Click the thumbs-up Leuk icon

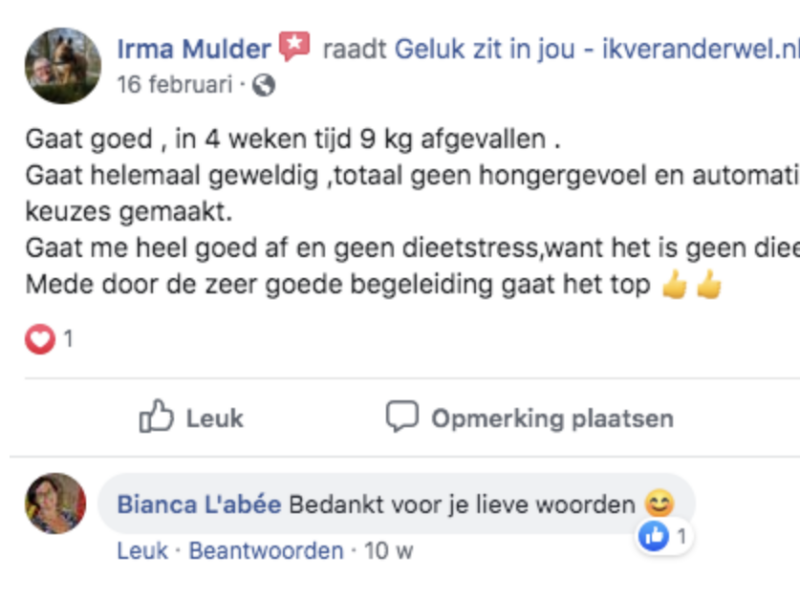[x=156, y=416]
